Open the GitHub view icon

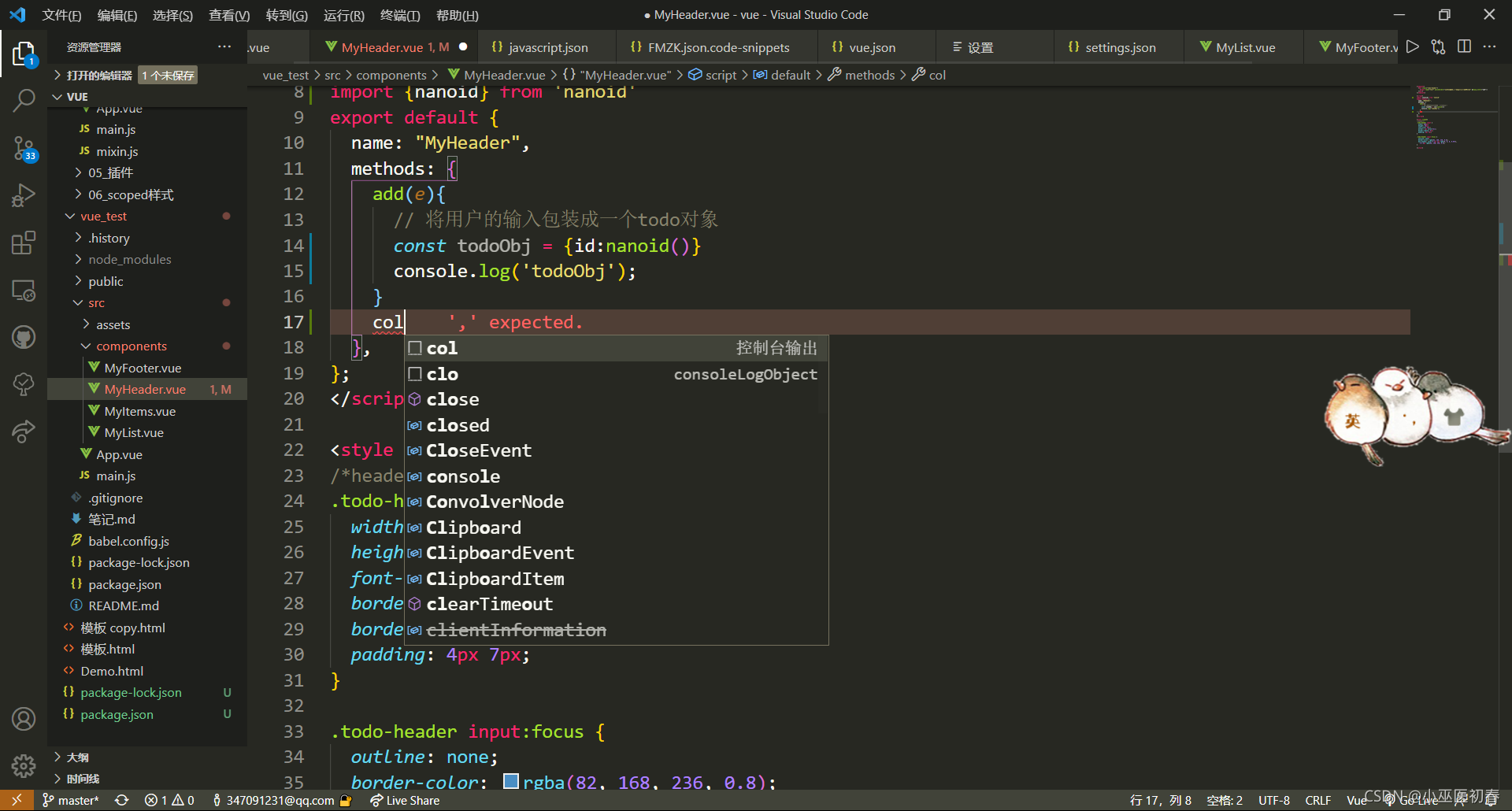pos(24,338)
